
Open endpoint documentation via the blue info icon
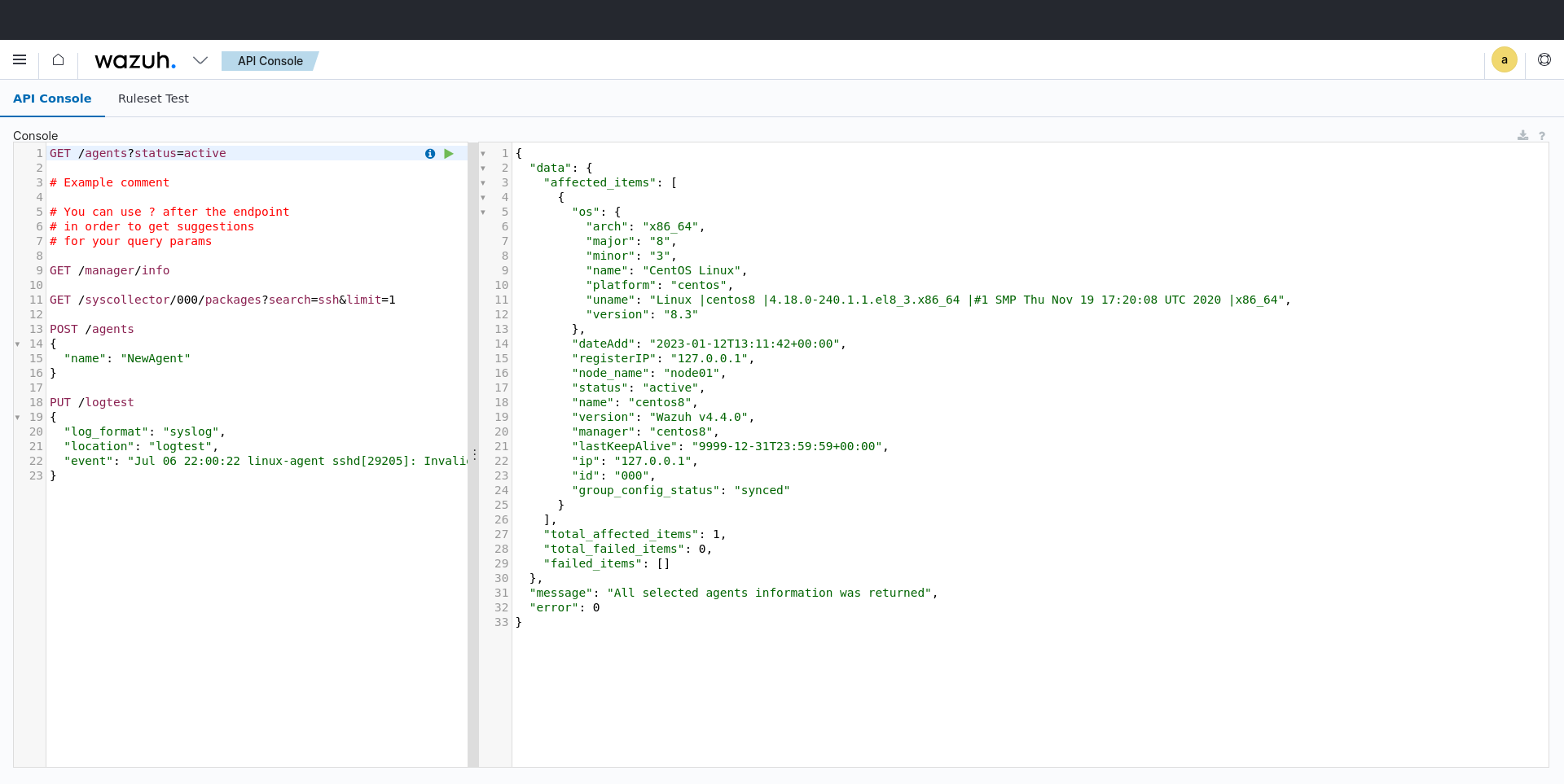(x=429, y=154)
